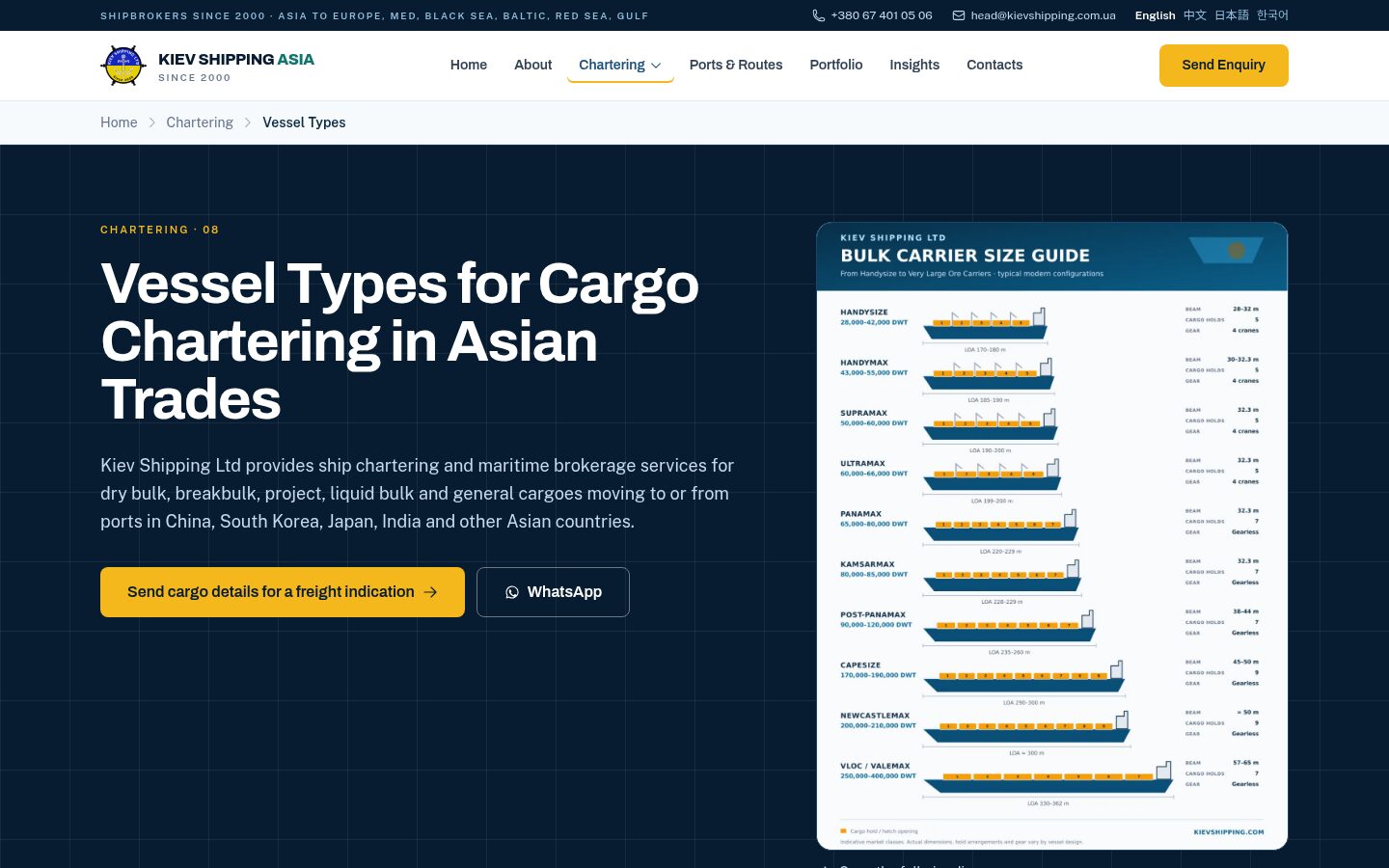Open the Insights nav item
This screenshot has height=868, width=1389.
[x=914, y=65]
